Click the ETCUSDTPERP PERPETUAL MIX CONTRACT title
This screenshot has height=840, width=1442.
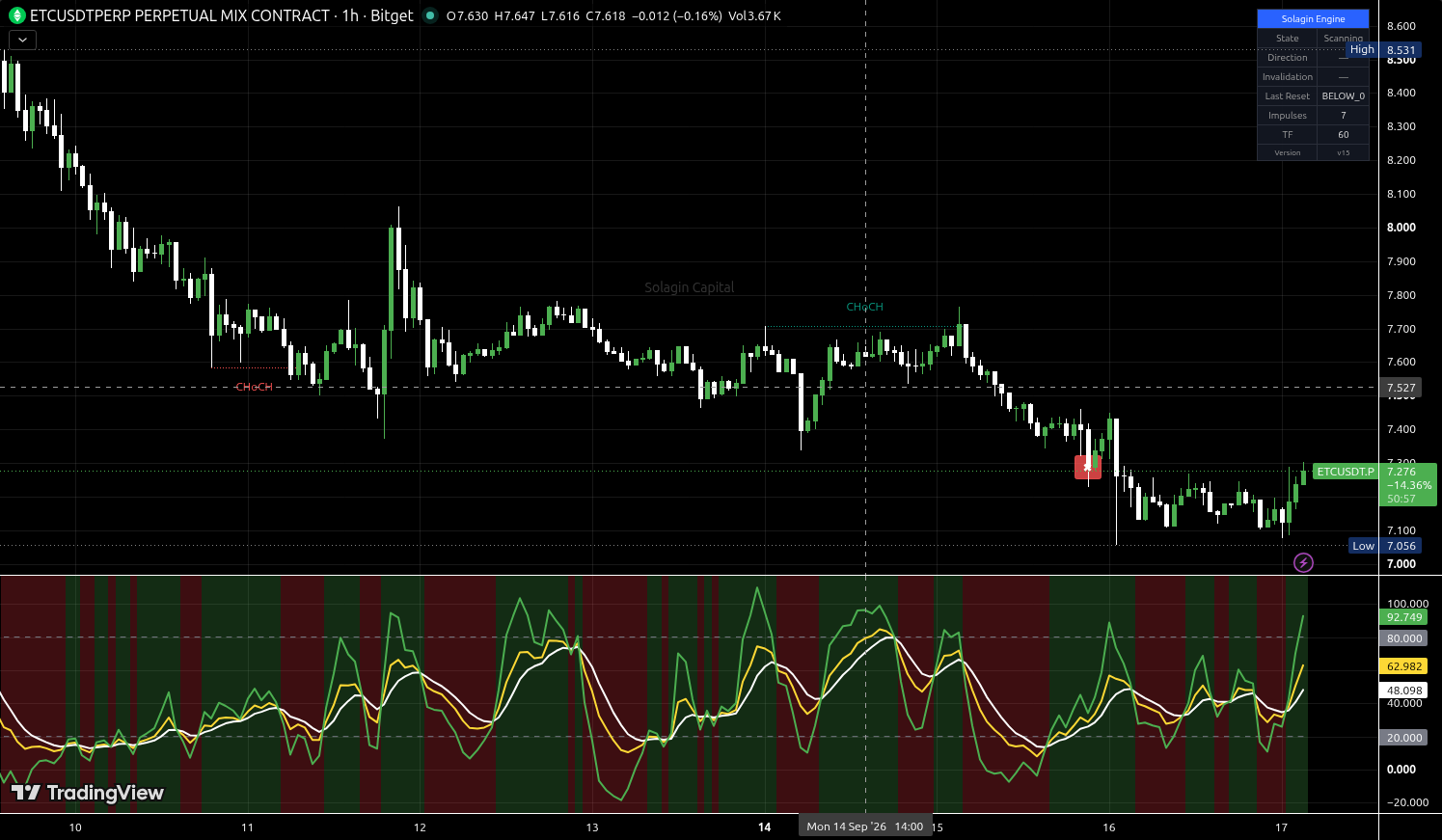[x=179, y=15]
